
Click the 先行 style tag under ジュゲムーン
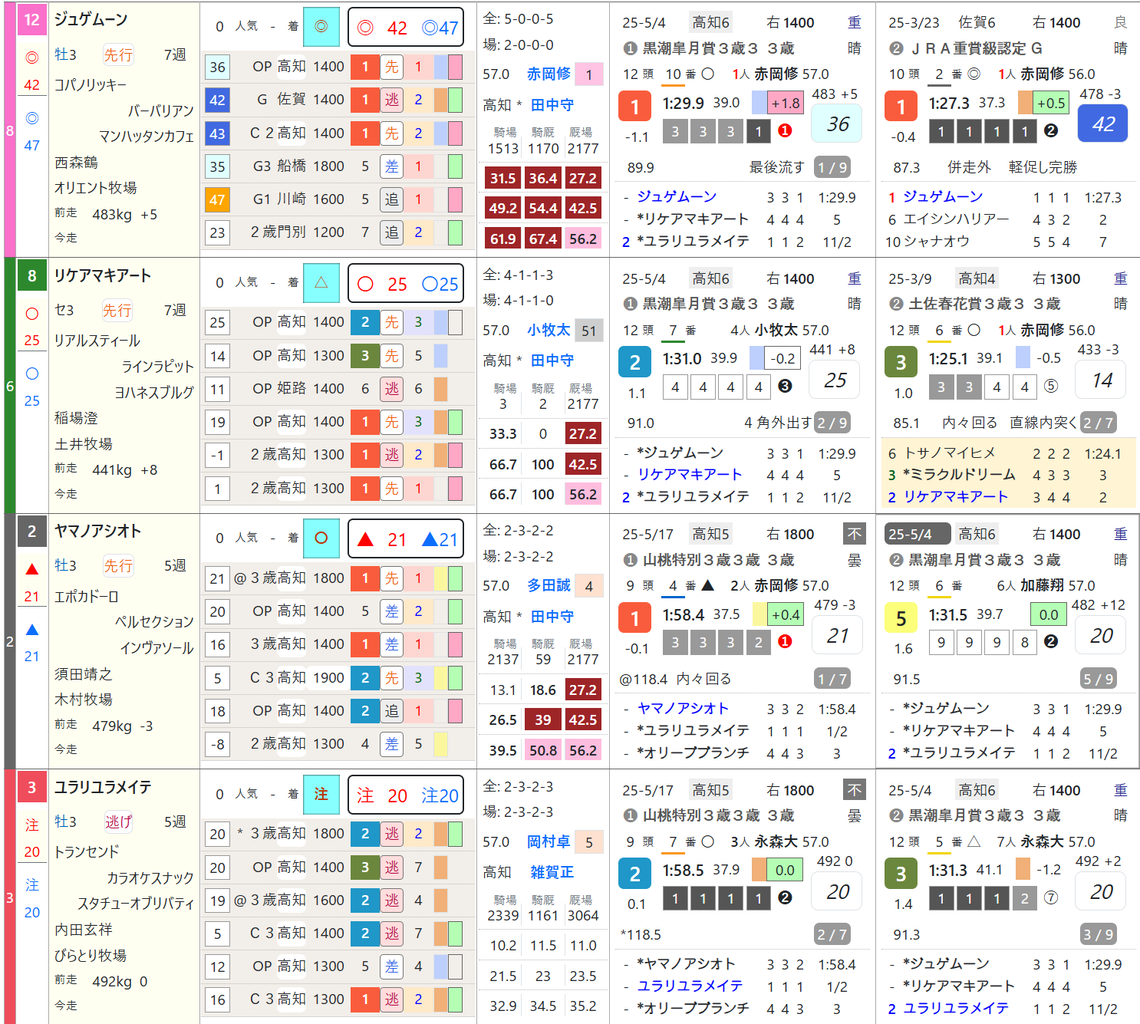tap(118, 55)
